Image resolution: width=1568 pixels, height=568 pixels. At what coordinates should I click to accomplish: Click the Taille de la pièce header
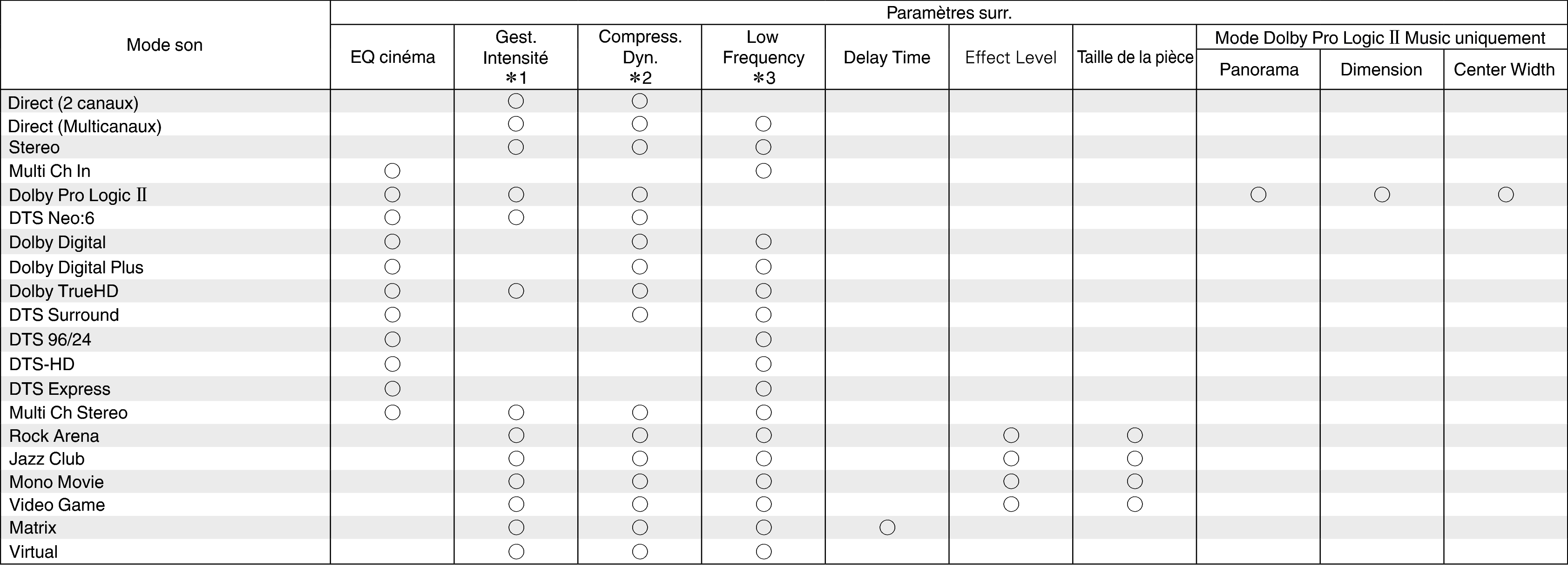[x=1135, y=57]
